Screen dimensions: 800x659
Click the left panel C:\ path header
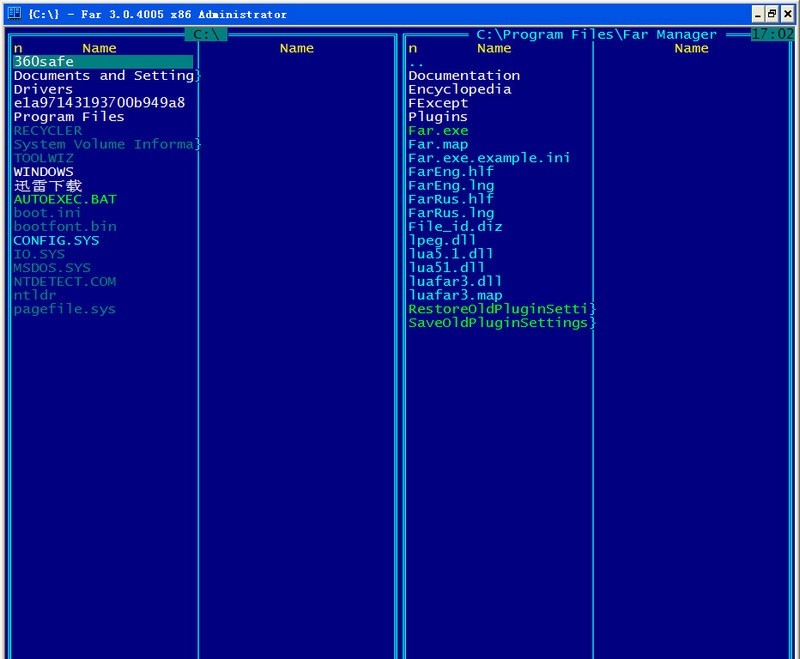tap(206, 35)
